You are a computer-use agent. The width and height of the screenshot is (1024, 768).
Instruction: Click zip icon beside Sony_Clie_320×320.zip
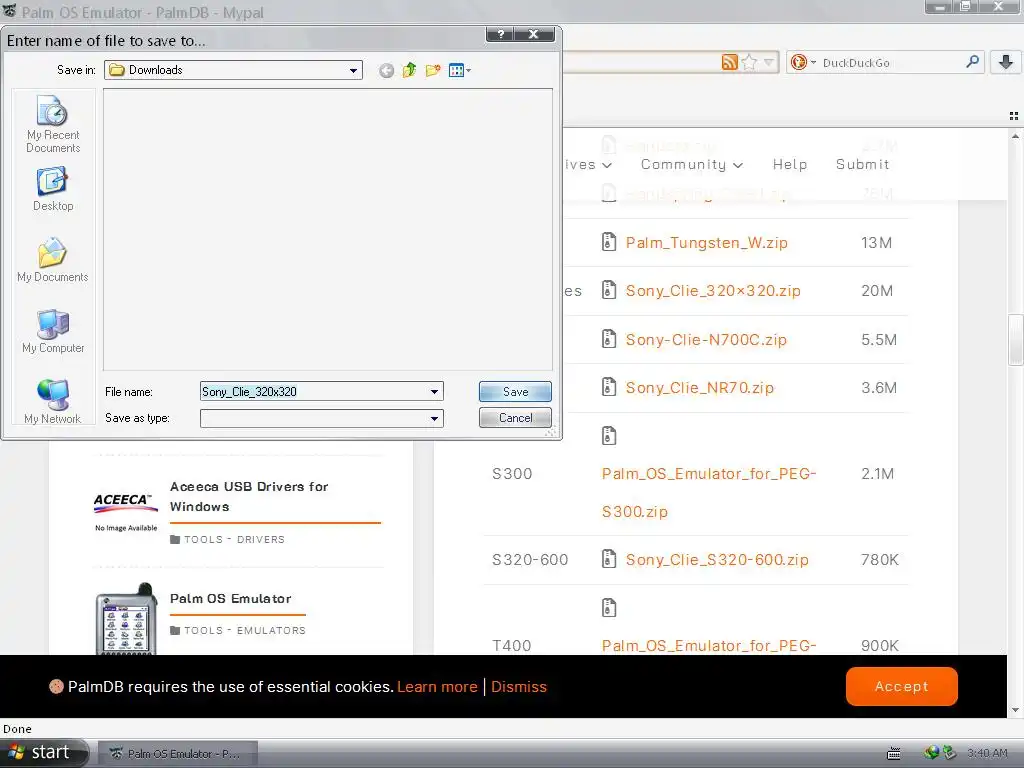click(x=609, y=290)
